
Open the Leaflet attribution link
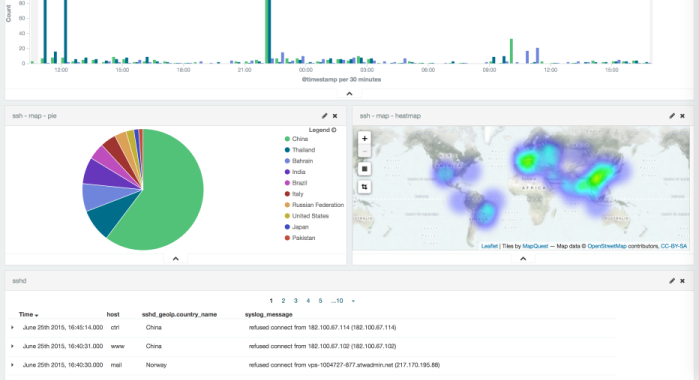(x=489, y=246)
